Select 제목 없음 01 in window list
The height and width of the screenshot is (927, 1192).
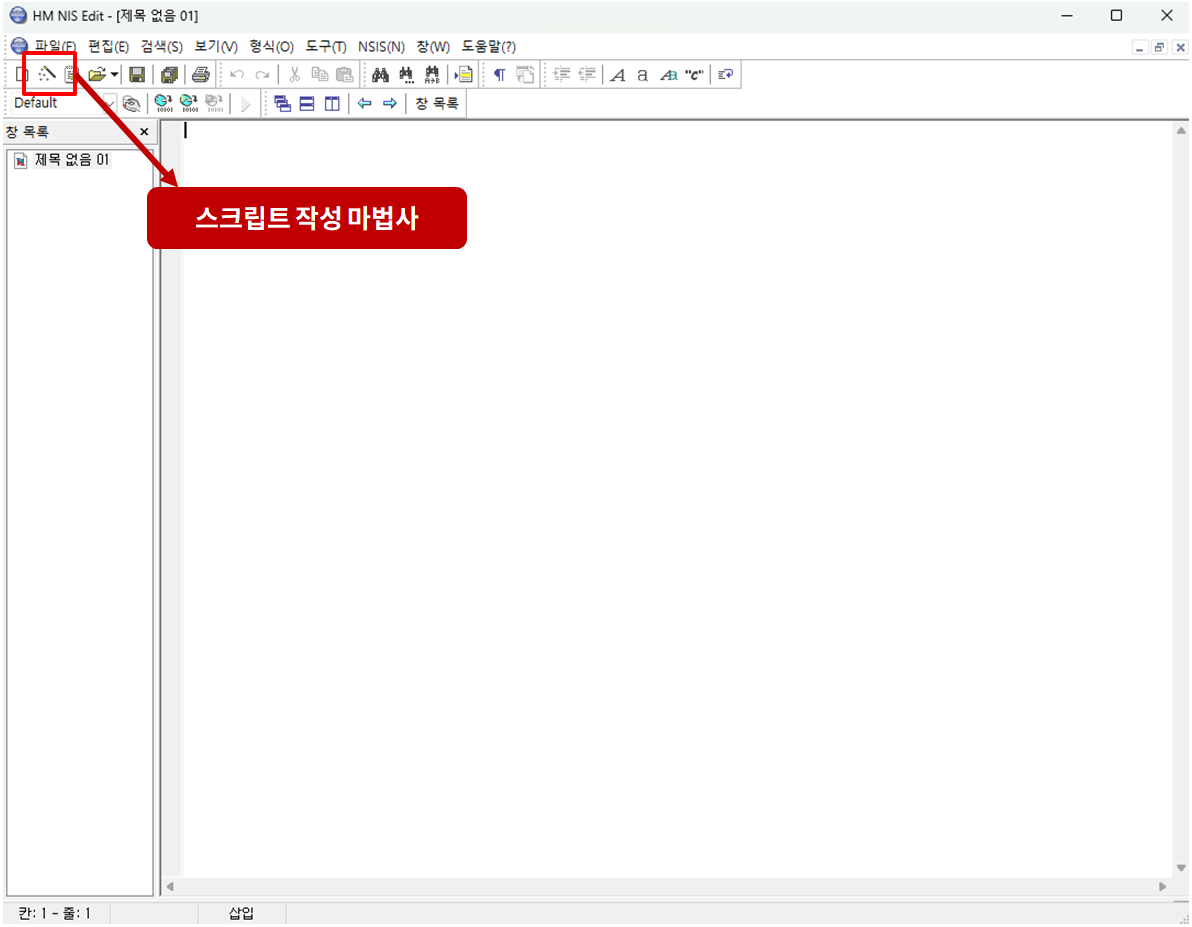click(72, 160)
